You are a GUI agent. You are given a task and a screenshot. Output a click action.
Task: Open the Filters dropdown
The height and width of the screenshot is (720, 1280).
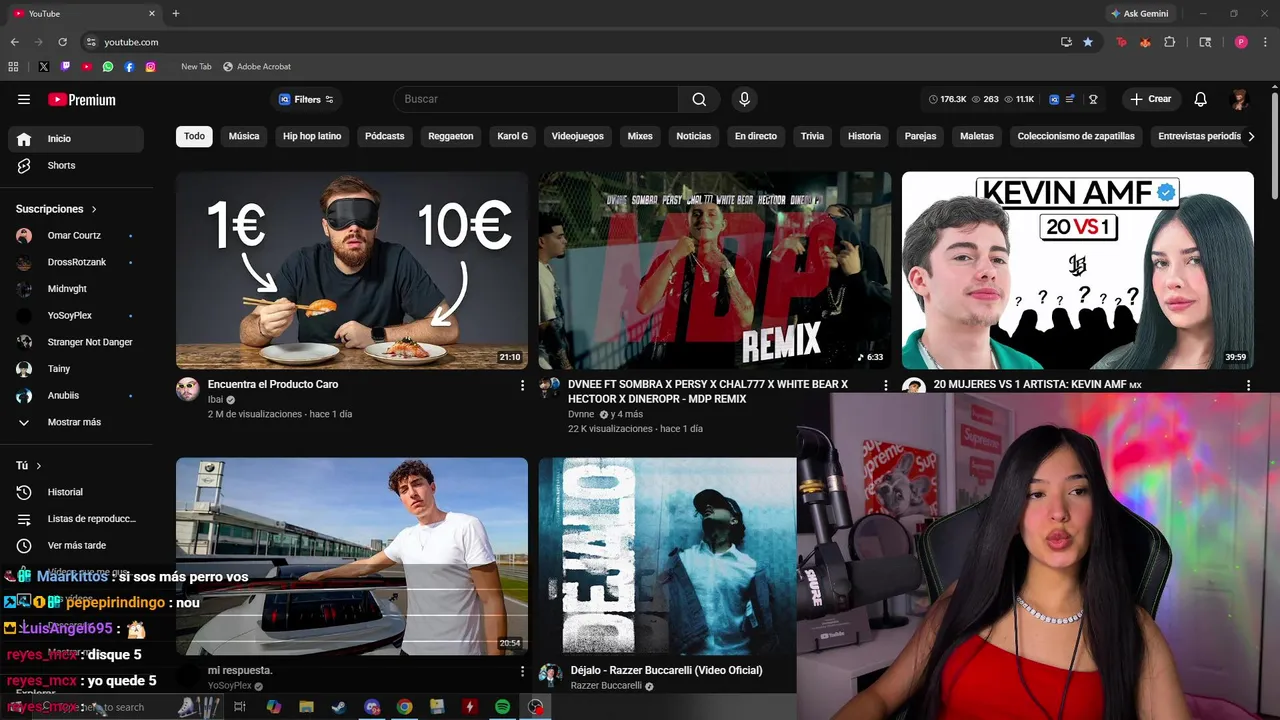tap(306, 99)
